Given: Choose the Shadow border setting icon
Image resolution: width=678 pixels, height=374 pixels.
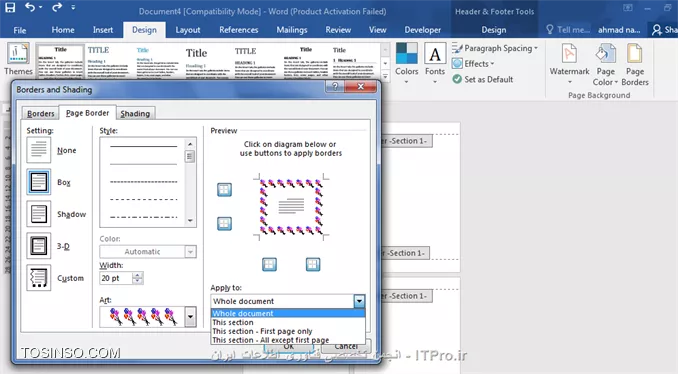Looking at the screenshot, I should coord(39,214).
